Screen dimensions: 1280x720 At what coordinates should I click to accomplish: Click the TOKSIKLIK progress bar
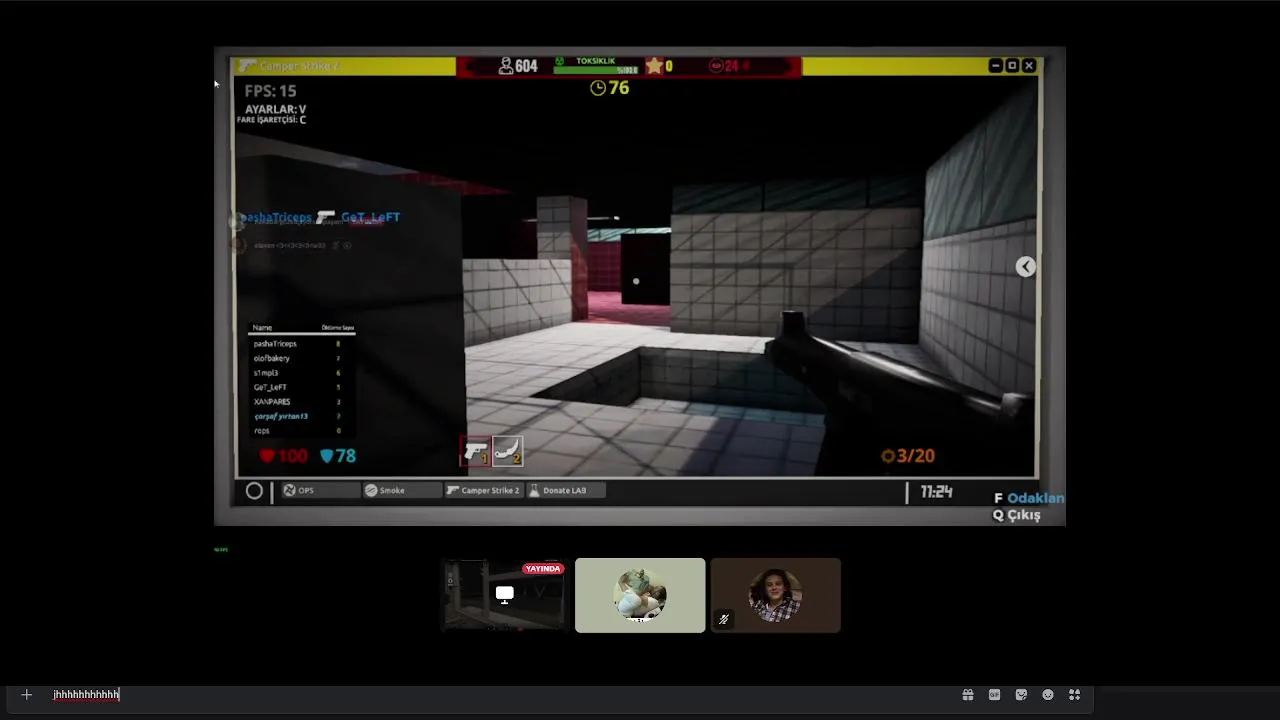tap(597, 70)
